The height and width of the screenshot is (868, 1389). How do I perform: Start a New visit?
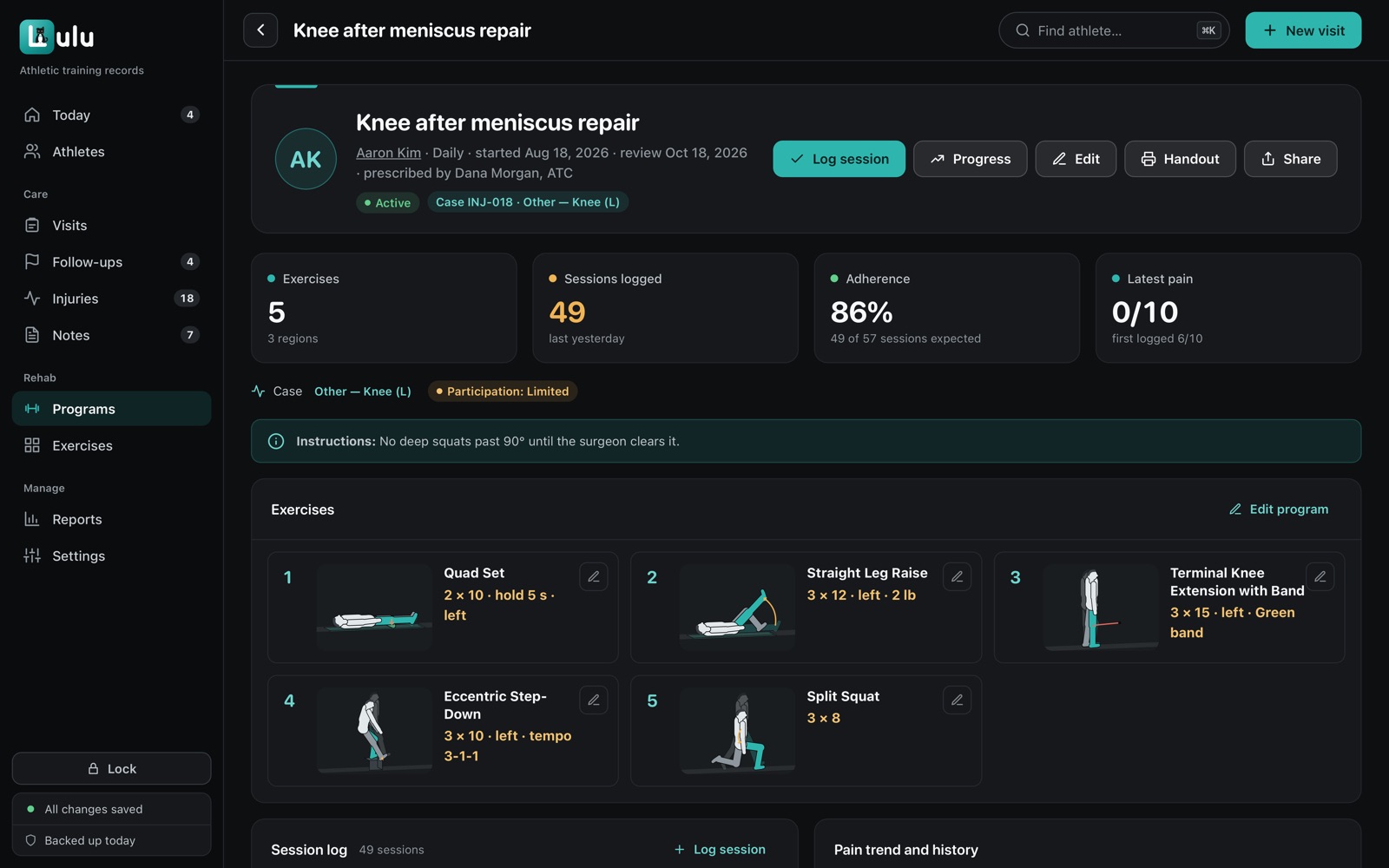[1303, 30]
